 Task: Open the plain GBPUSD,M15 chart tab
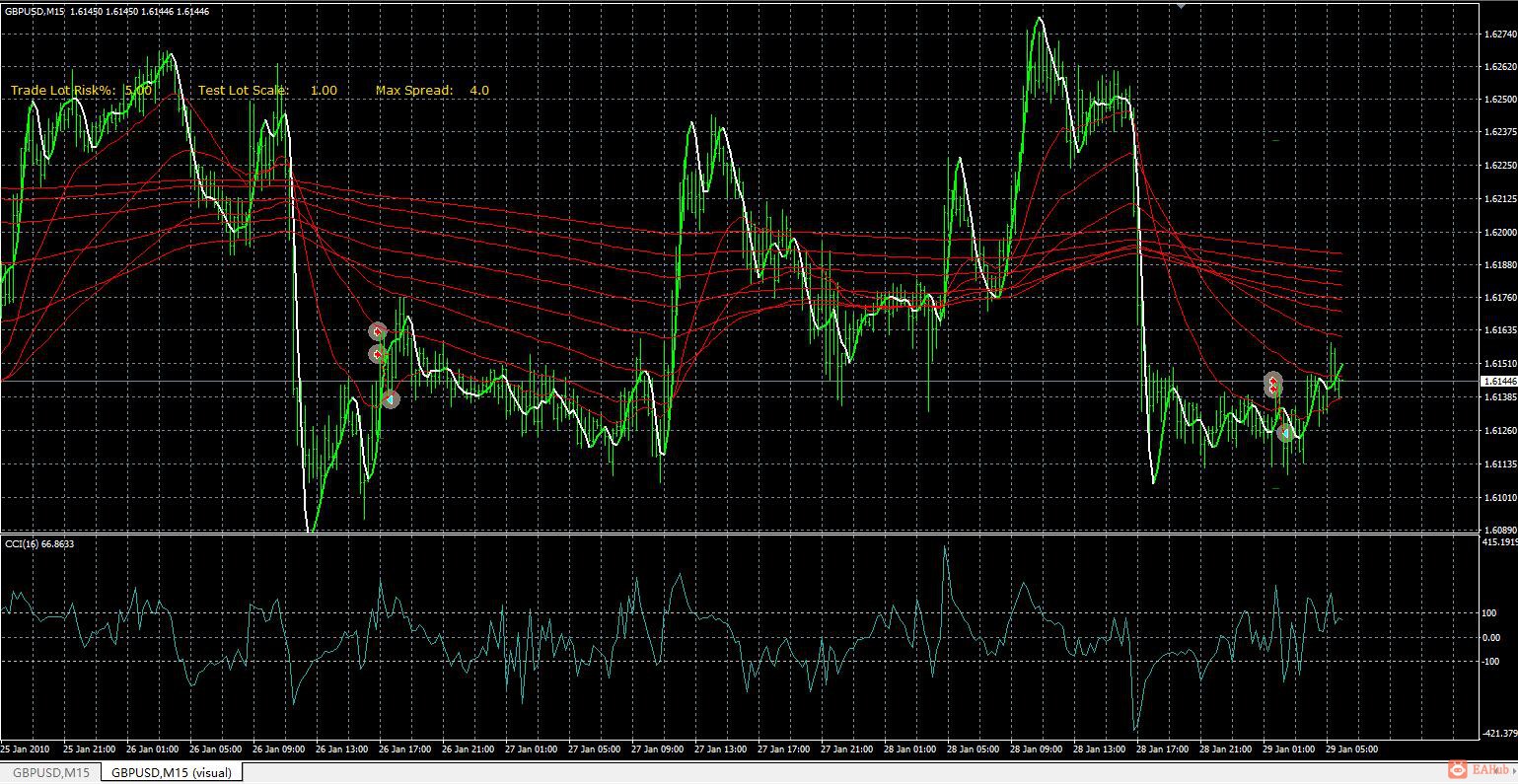point(51,772)
